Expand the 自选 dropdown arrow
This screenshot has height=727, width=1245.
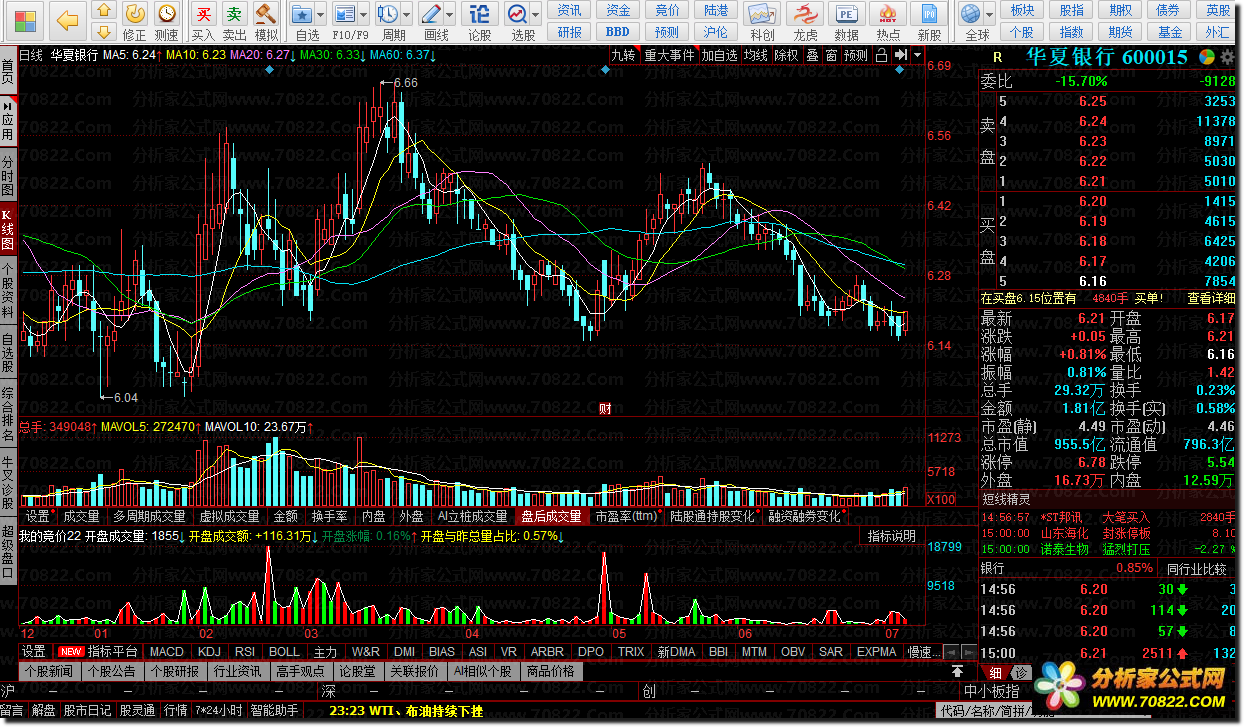[320, 15]
